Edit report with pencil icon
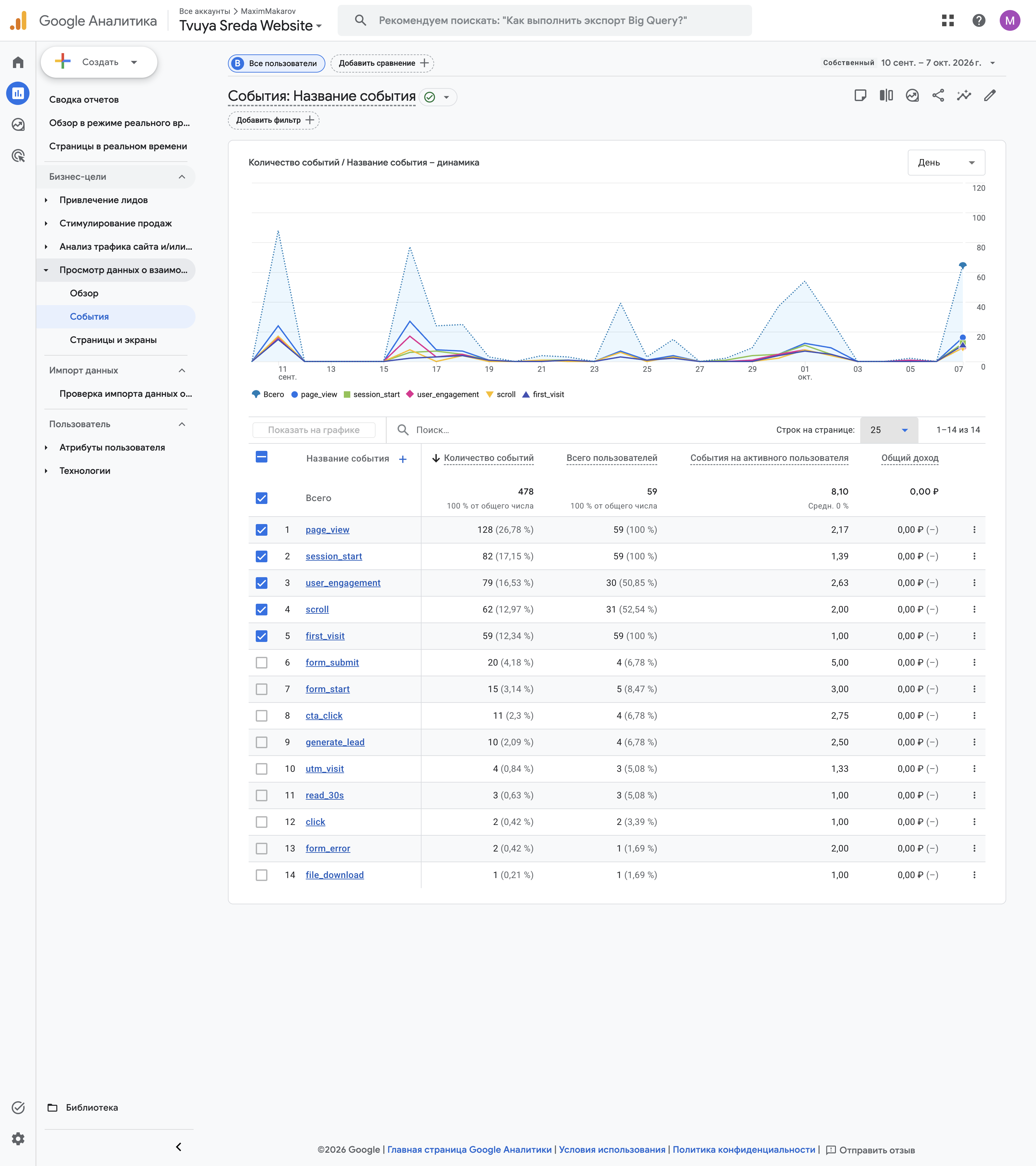This screenshot has height=1166, width=1036. point(990,95)
